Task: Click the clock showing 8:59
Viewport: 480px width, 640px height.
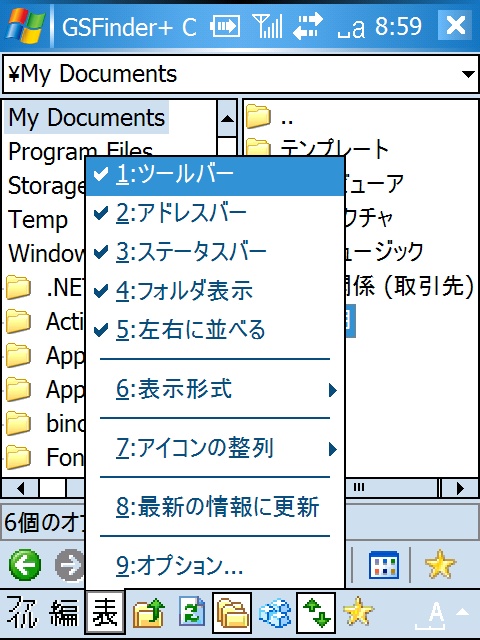Action: point(398,26)
